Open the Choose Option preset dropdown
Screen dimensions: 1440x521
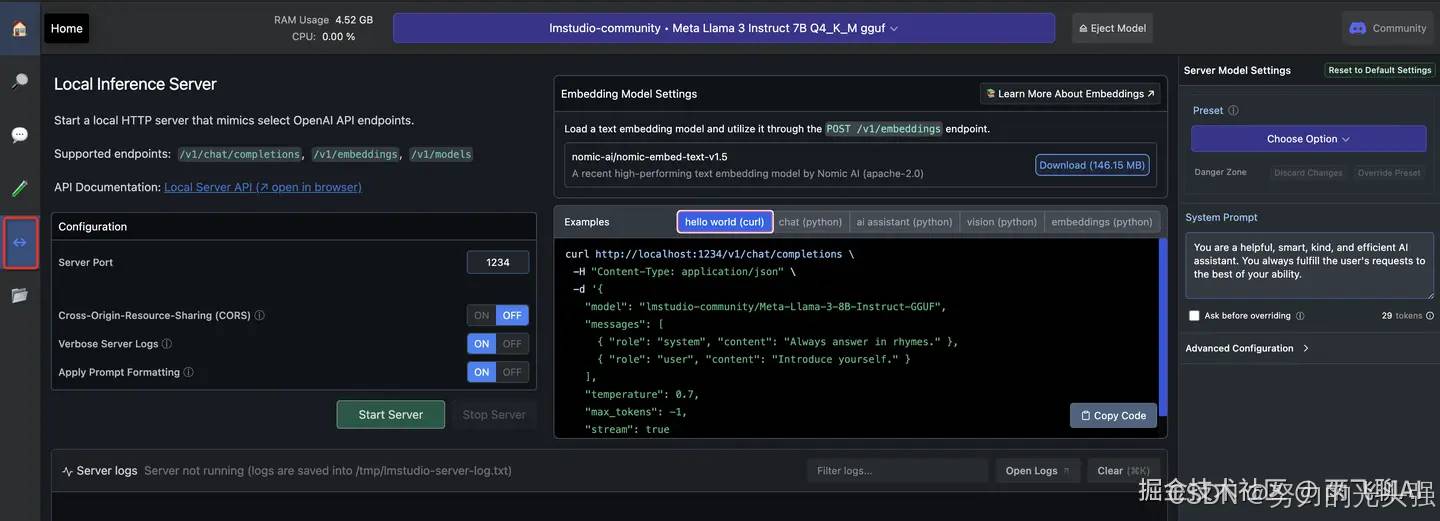click(1308, 139)
